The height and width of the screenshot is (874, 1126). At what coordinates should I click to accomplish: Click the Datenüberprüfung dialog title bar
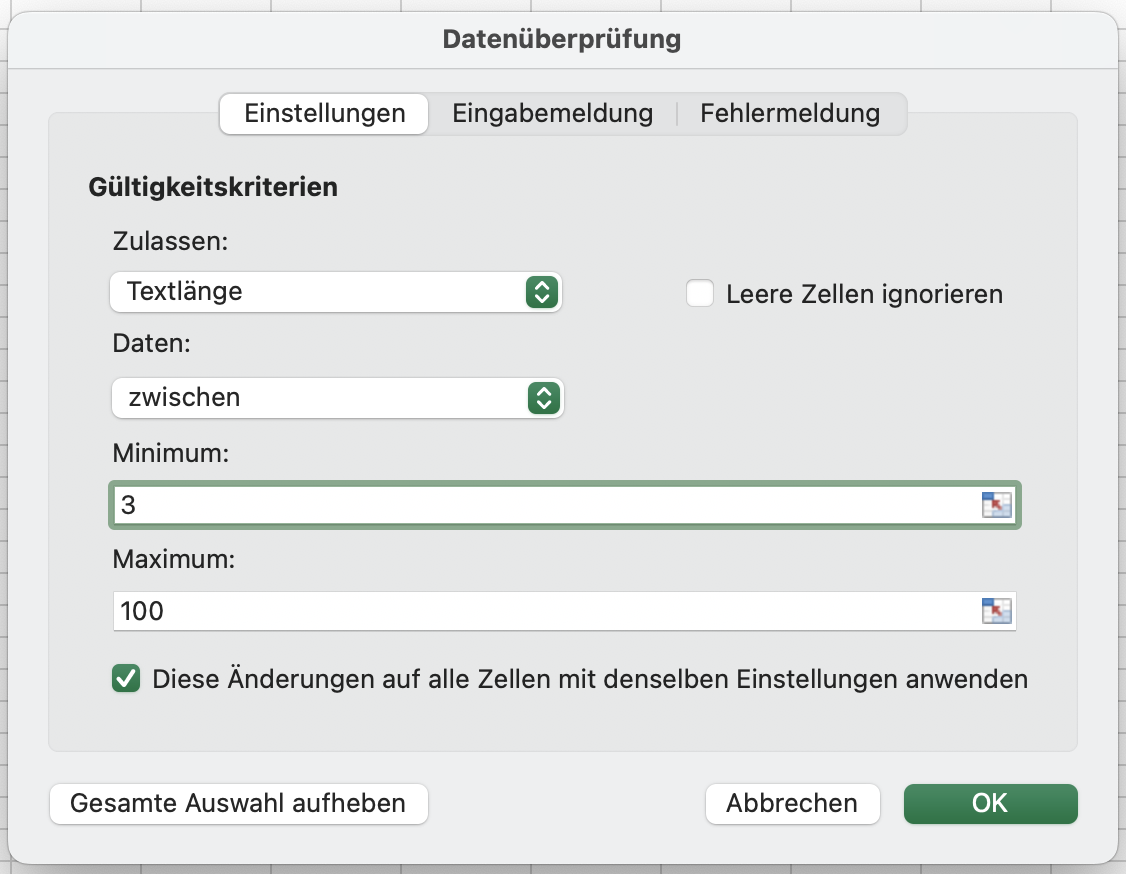[x=561, y=39]
